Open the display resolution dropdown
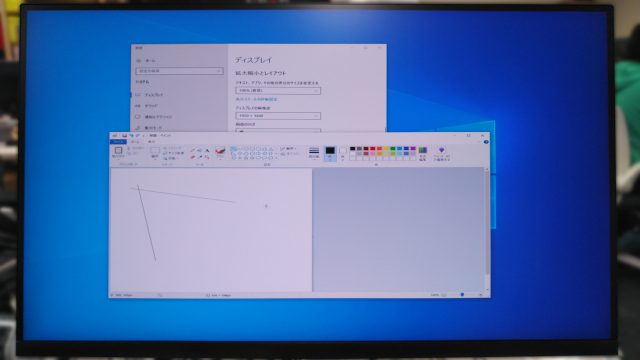 click(x=278, y=116)
